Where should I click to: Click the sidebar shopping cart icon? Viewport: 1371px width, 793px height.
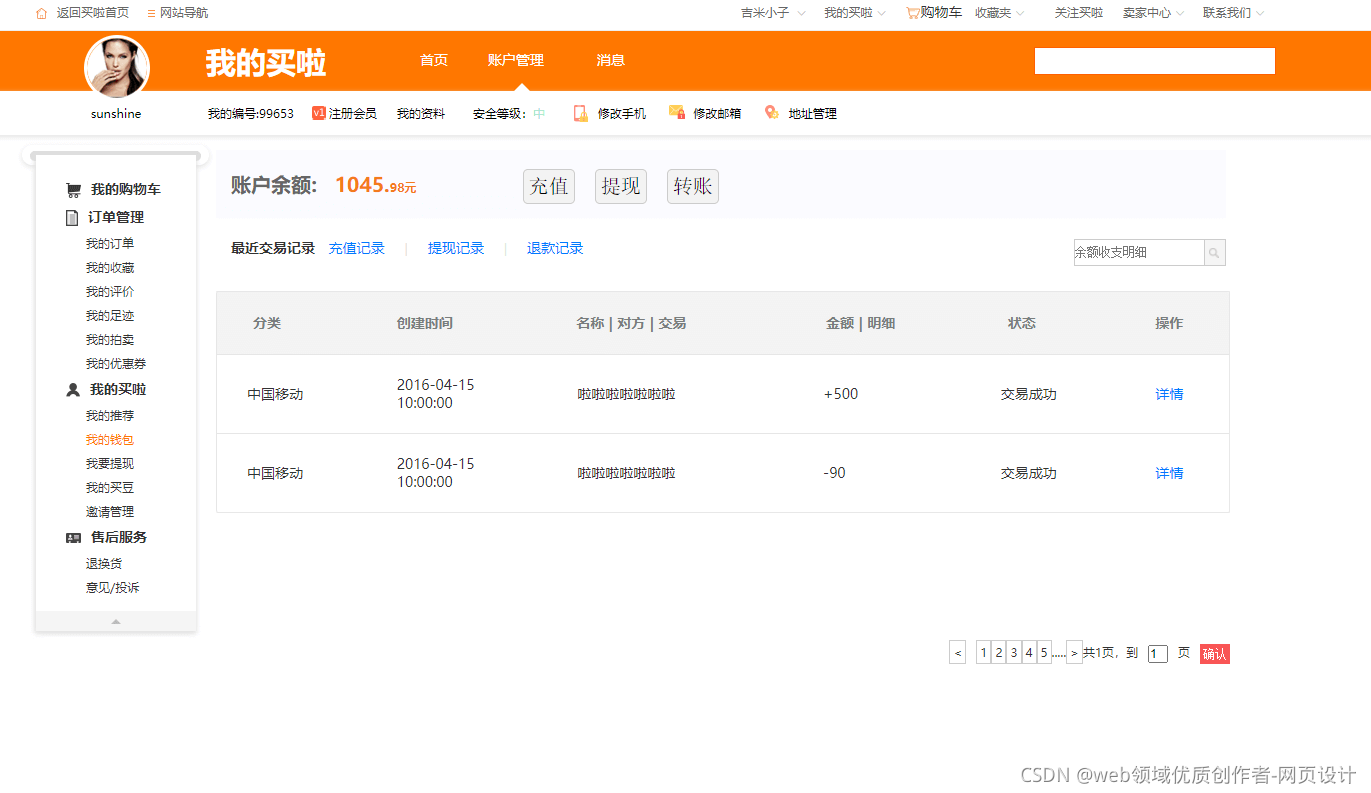73,190
